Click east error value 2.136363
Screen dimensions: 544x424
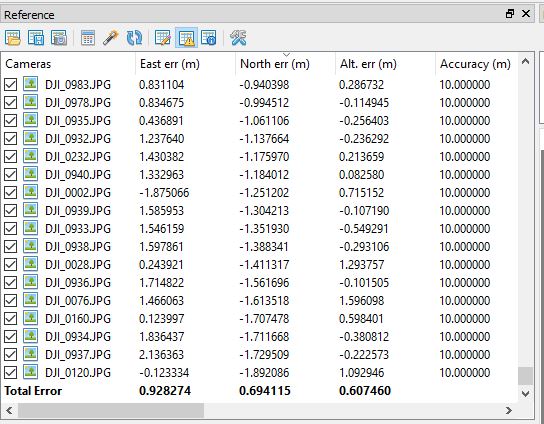(161, 355)
